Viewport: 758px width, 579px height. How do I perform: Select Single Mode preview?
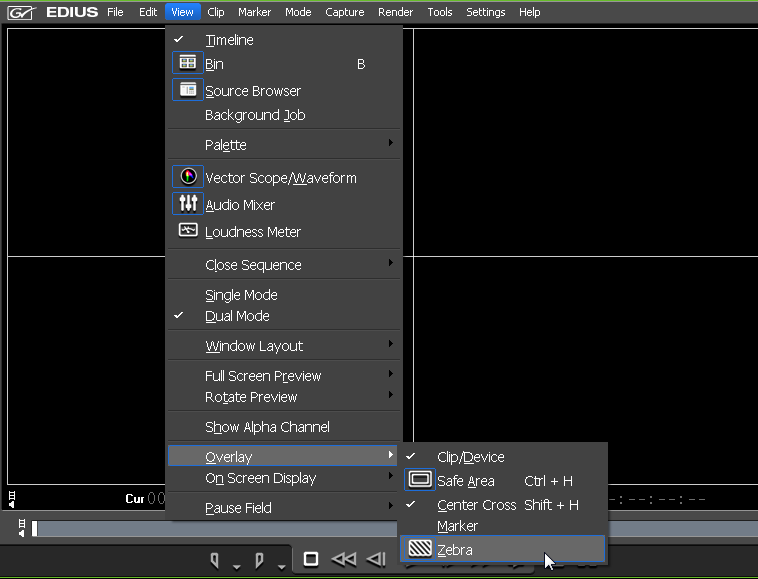(241, 295)
